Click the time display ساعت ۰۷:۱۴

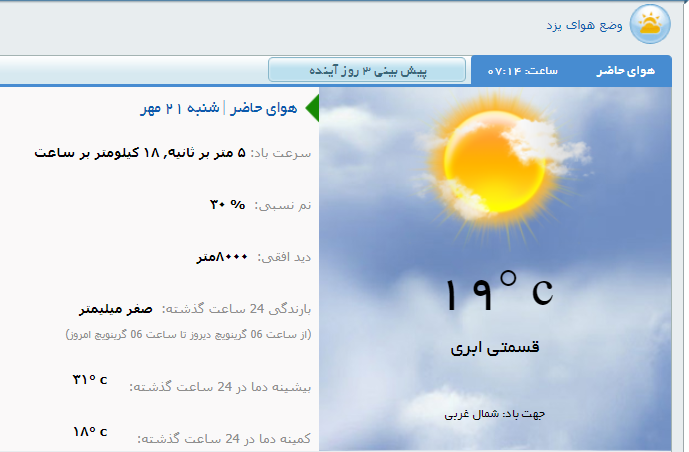pos(523,71)
